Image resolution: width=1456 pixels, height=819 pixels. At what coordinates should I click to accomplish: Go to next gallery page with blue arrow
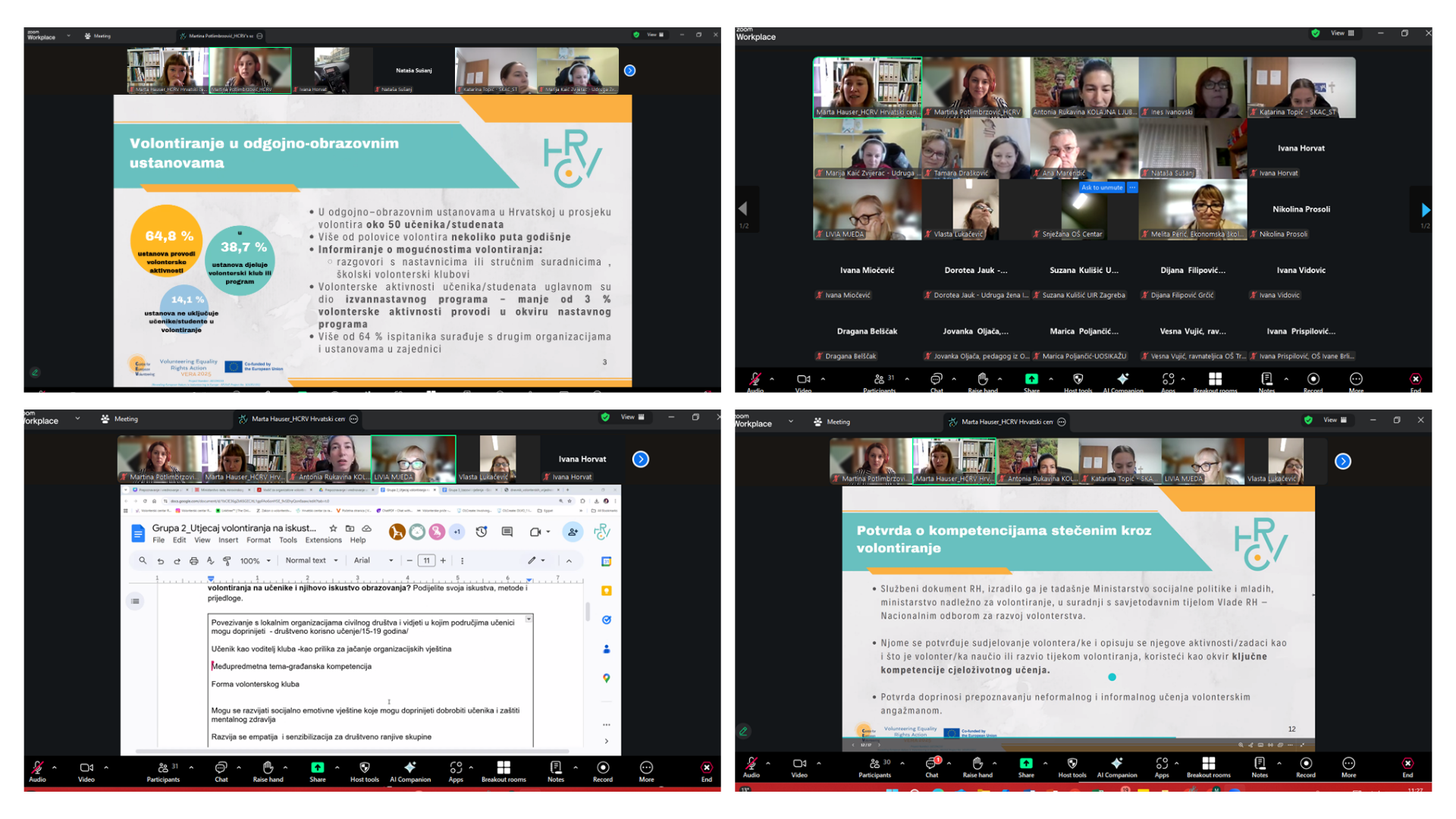tap(1425, 209)
